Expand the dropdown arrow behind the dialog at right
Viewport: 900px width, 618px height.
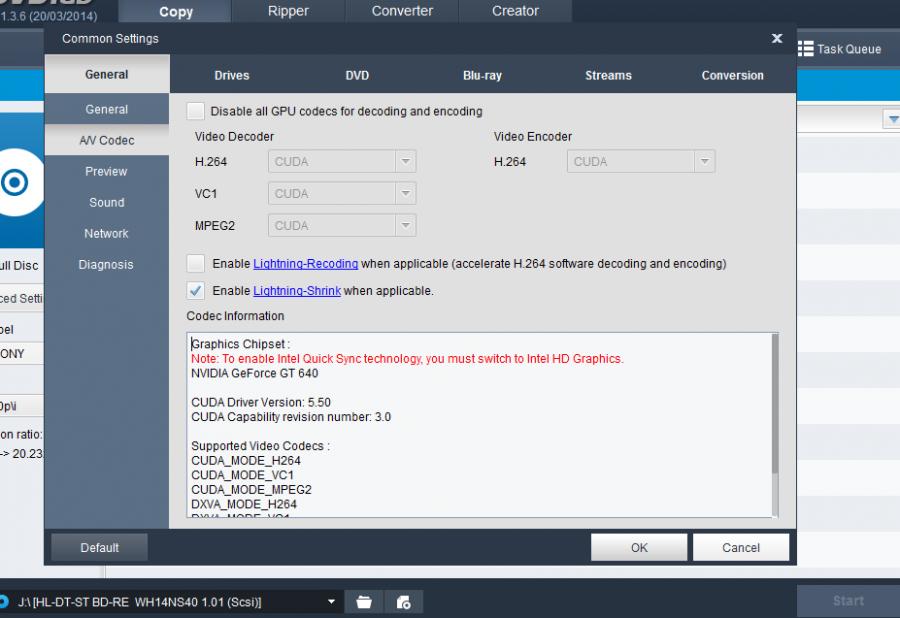coord(892,119)
